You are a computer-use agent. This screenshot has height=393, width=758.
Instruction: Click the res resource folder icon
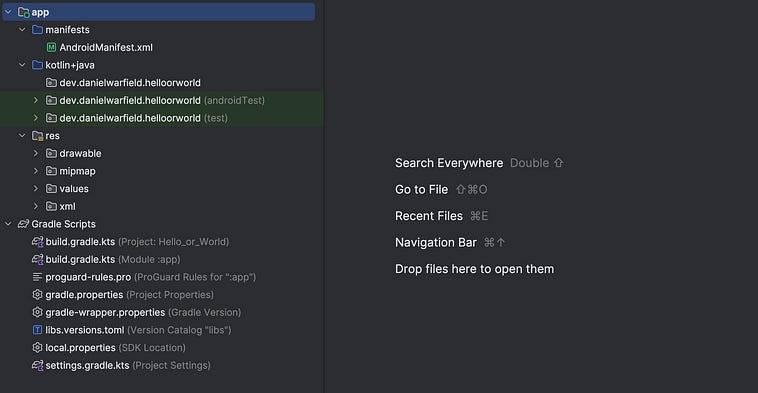(37, 136)
